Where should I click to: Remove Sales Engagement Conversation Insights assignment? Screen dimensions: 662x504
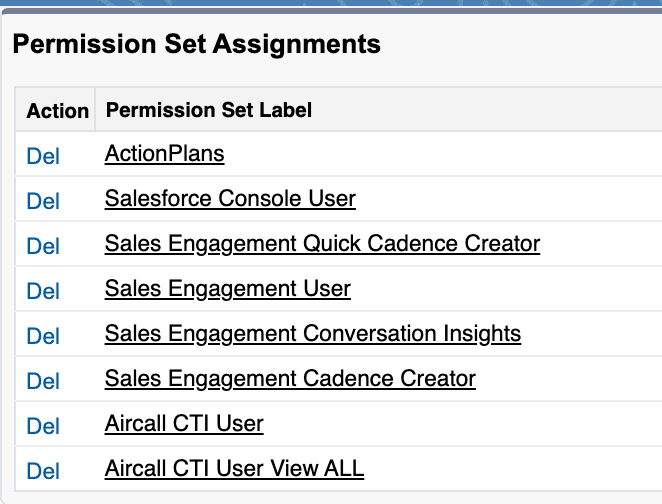[x=43, y=336]
